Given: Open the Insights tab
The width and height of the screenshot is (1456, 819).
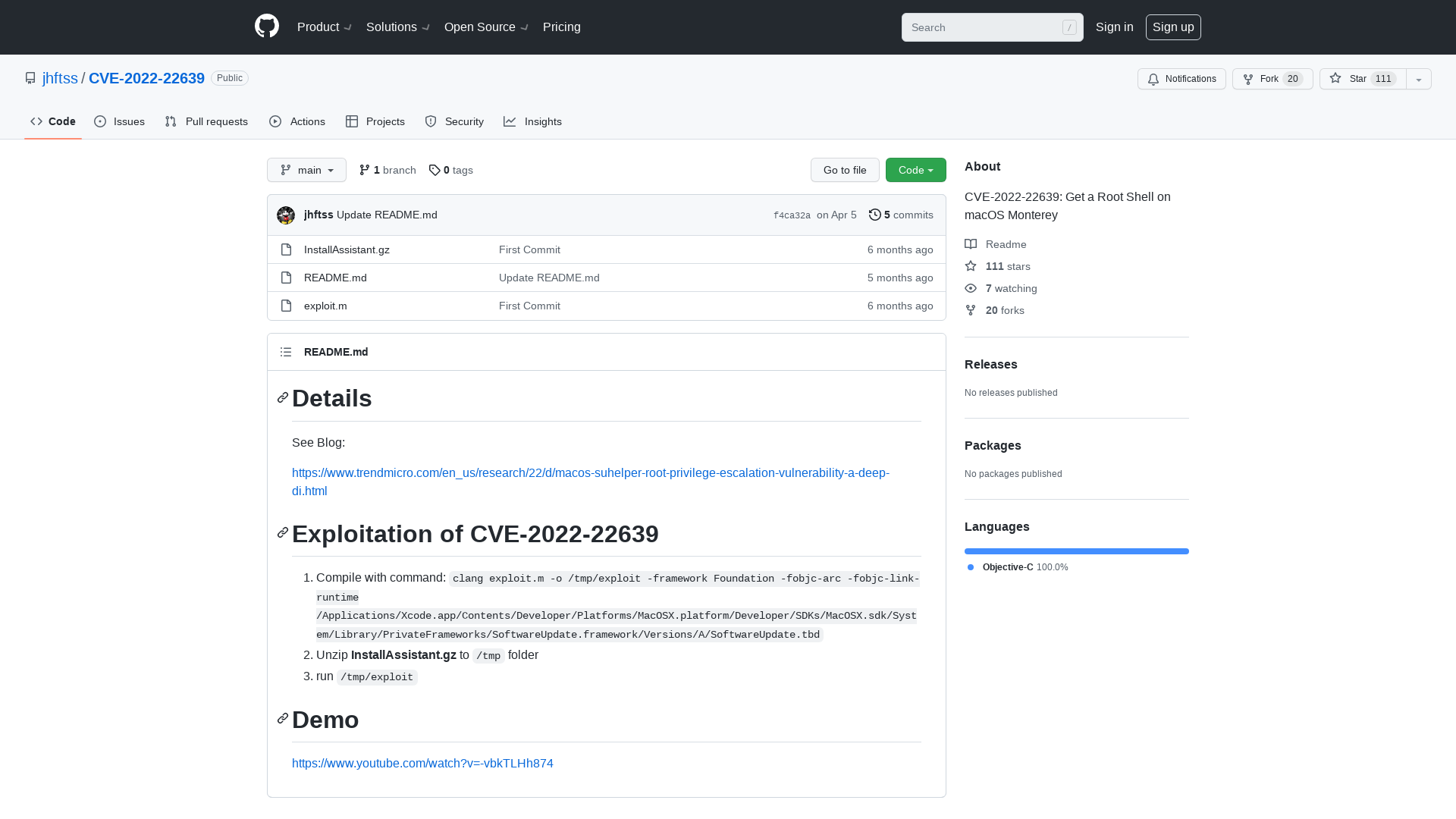Looking at the screenshot, I should point(533,121).
